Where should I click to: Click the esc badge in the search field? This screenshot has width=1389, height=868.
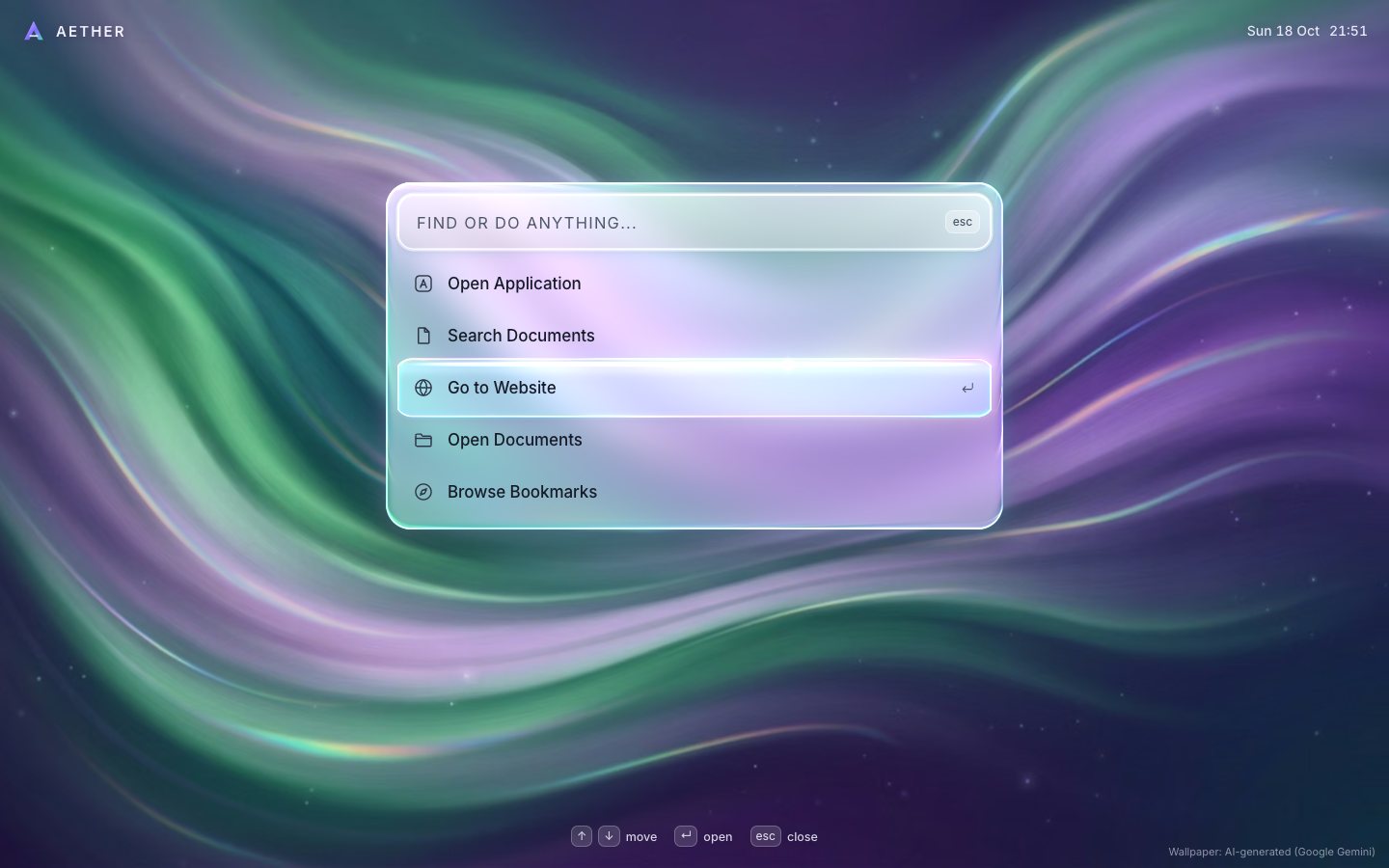[963, 222]
